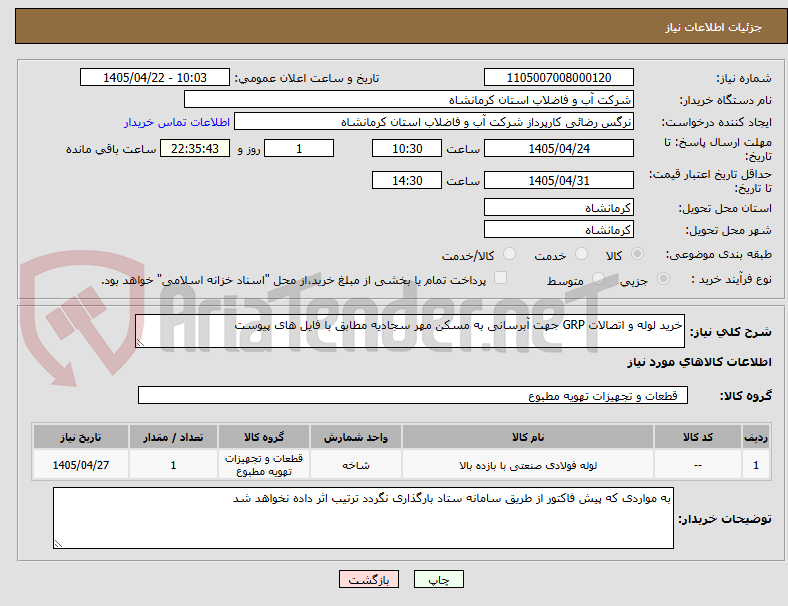This screenshot has height=606, width=788.
Task: Click the goods group field قطعات و تجهیزات تهویه مطبوع
Action: [x=413, y=395]
